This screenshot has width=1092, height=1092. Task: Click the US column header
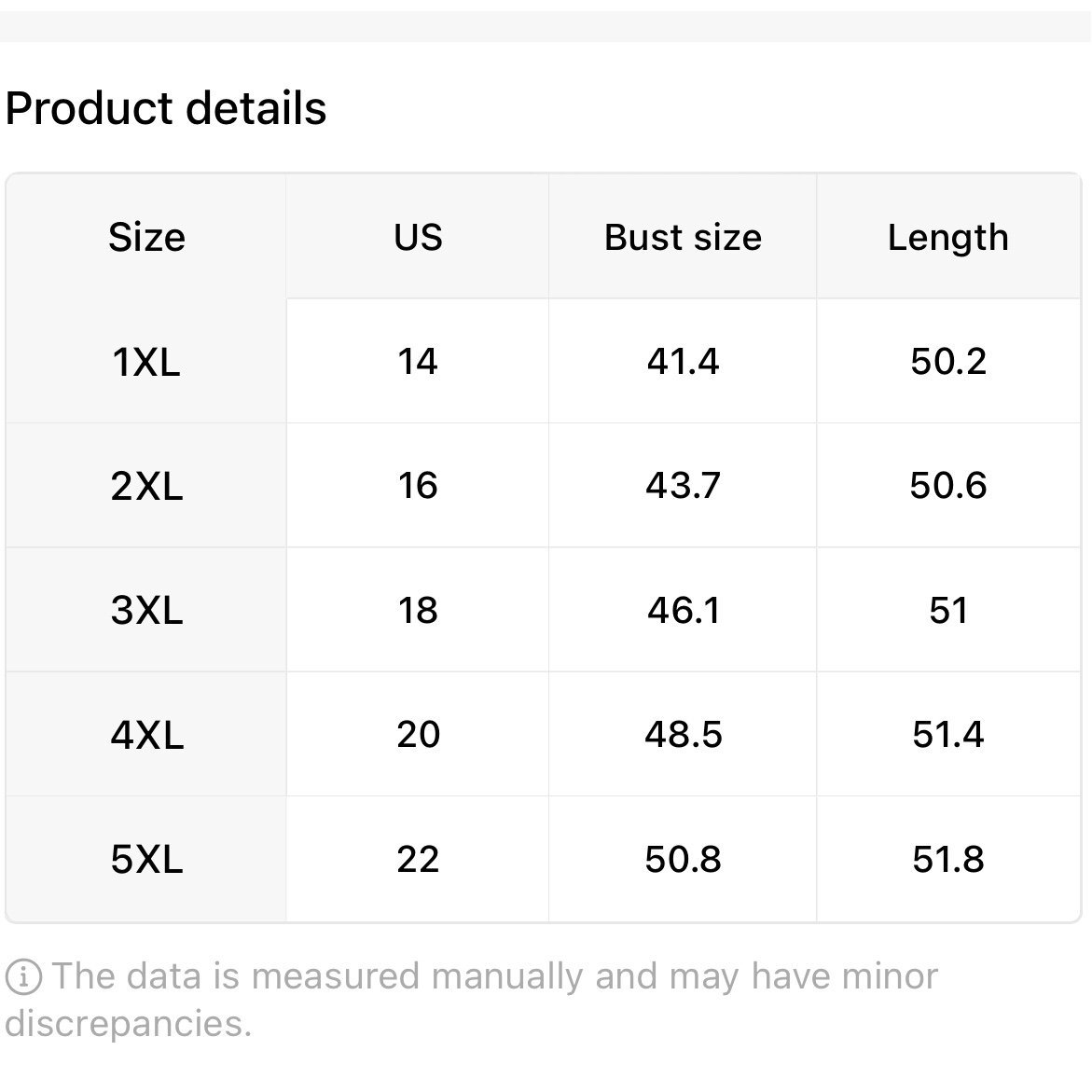click(418, 237)
